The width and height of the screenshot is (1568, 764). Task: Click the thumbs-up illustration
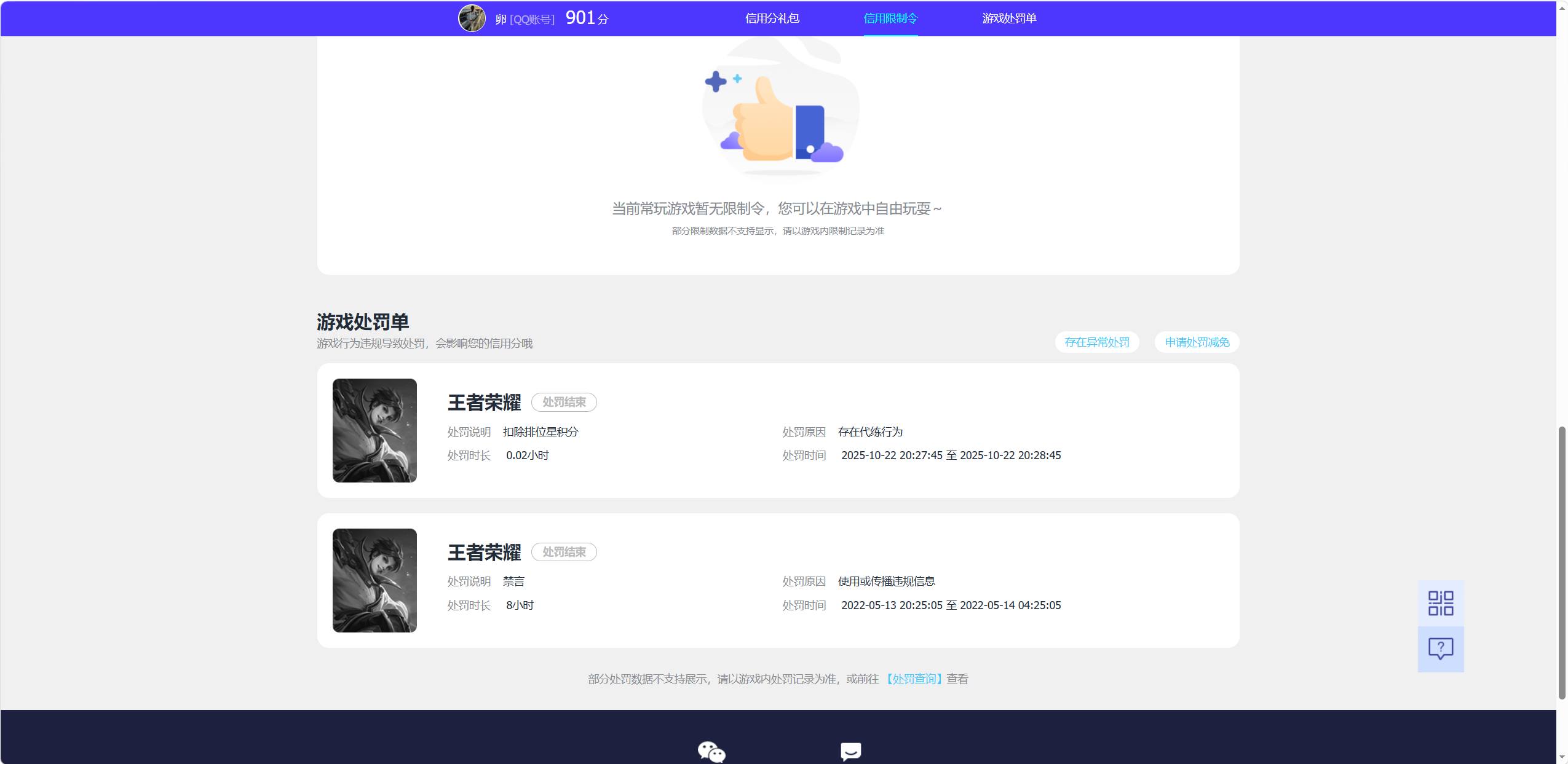pyautogui.click(x=780, y=111)
